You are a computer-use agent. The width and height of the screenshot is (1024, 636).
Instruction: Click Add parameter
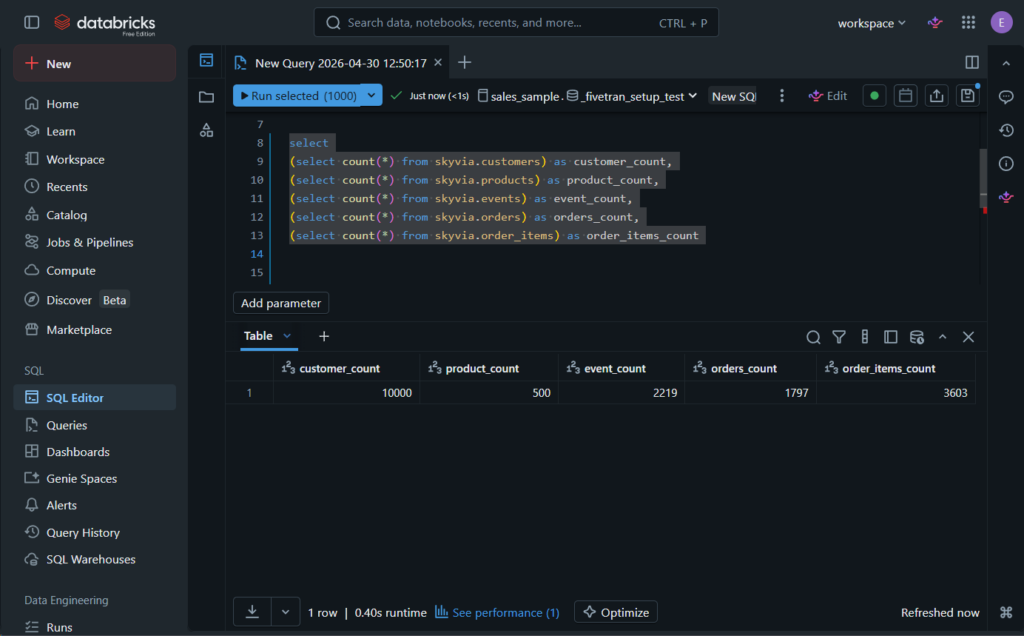(x=281, y=303)
